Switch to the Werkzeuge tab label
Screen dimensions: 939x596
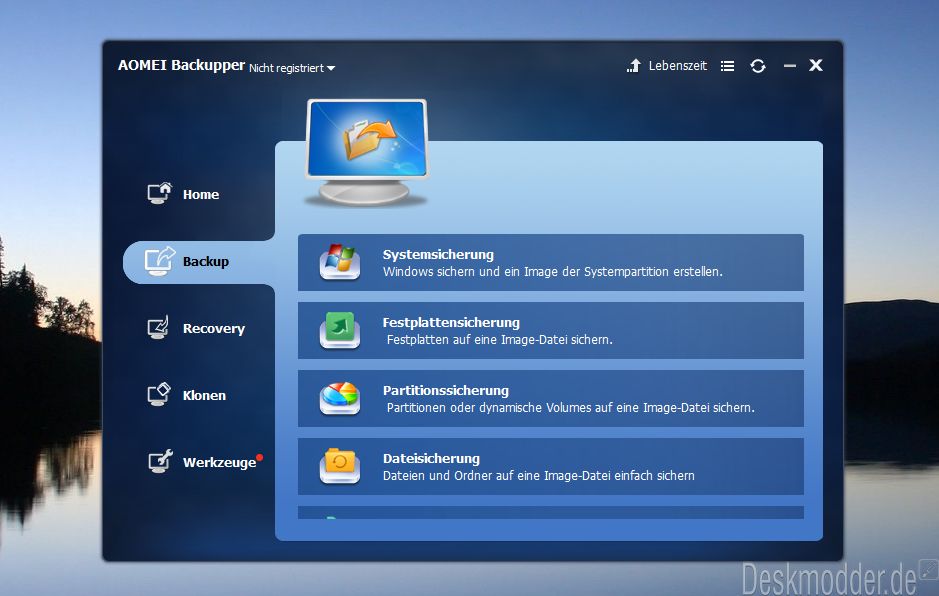click(219, 462)
